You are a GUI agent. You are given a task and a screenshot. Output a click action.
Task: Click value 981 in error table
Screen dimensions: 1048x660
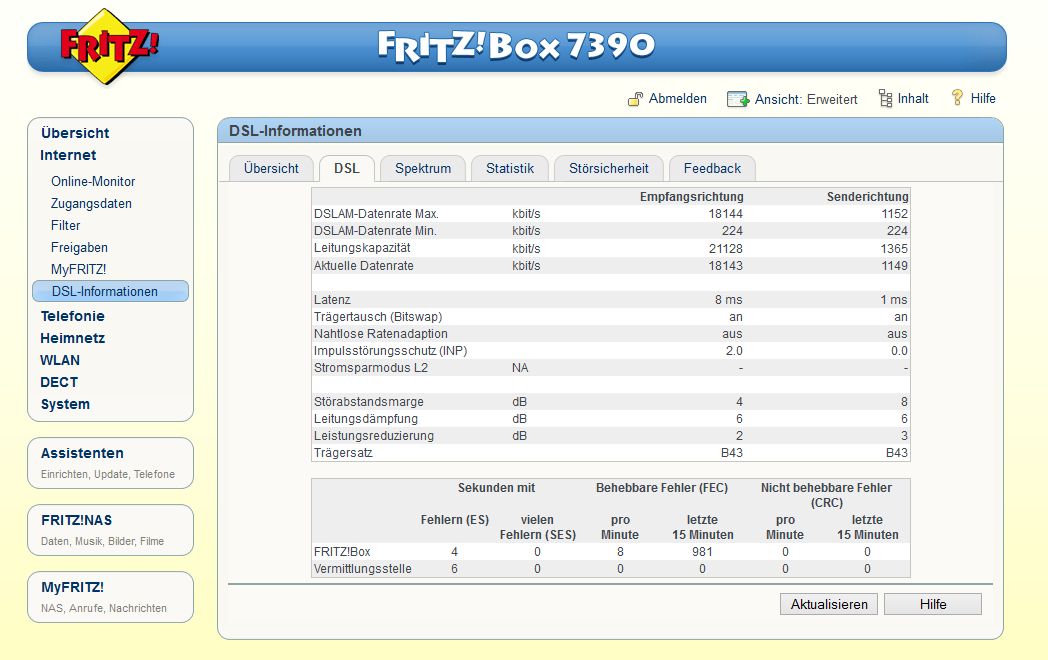(702, 552)
